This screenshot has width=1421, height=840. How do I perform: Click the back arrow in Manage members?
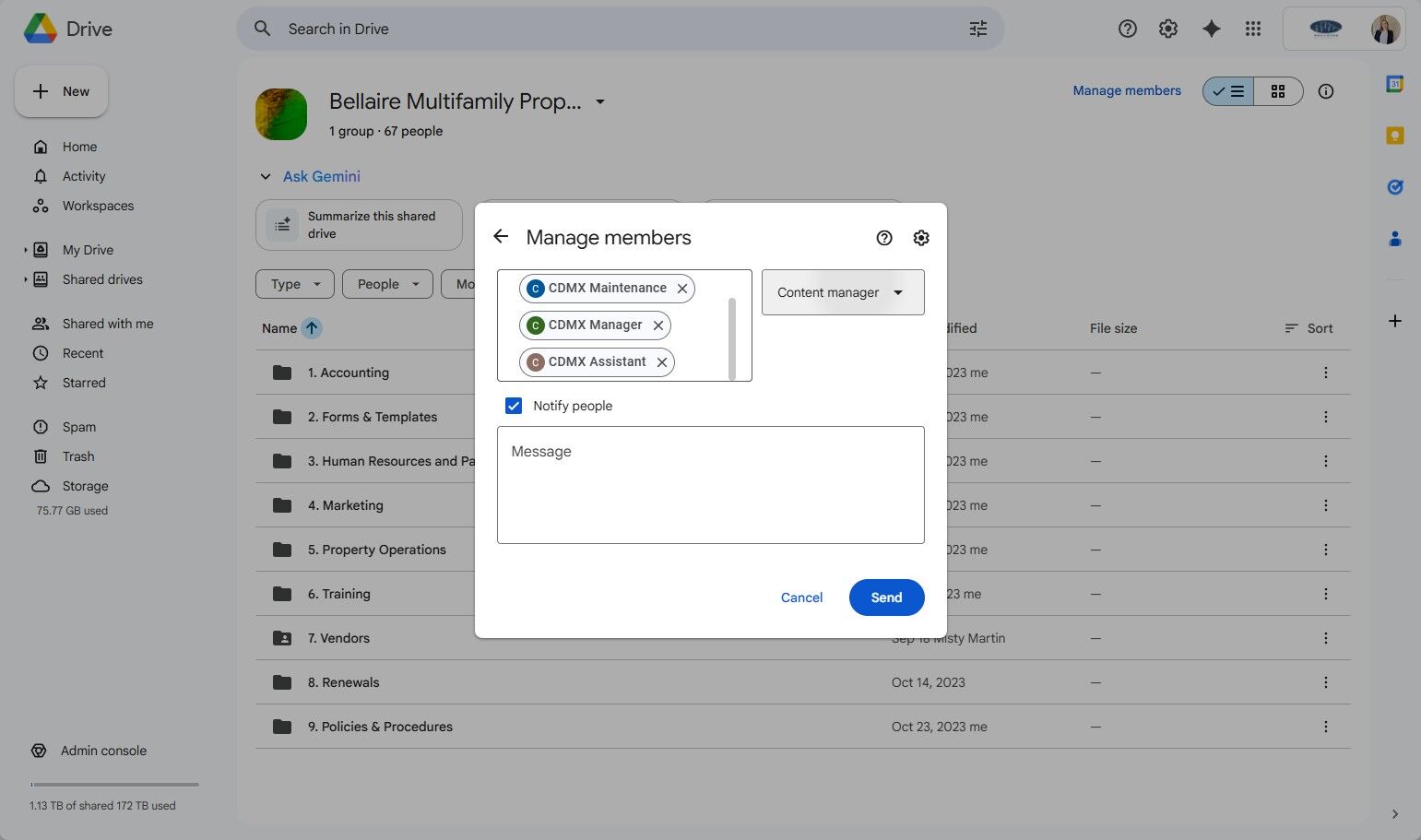click(501, 237)
